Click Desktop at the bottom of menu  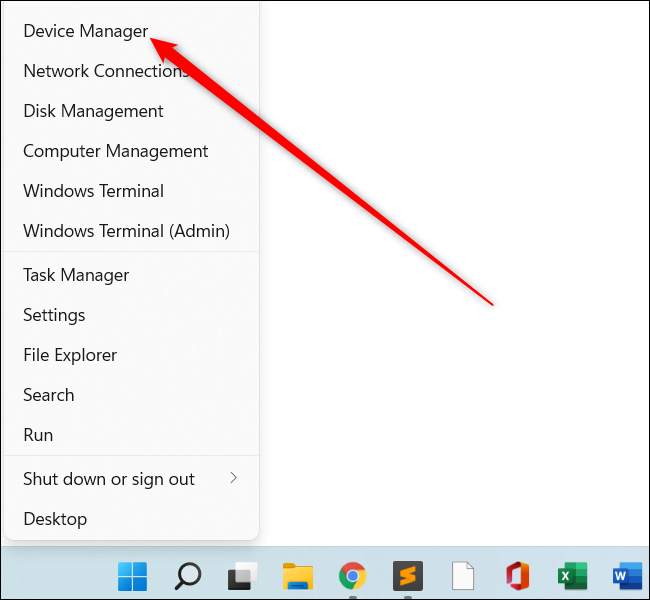pos(55,519)
